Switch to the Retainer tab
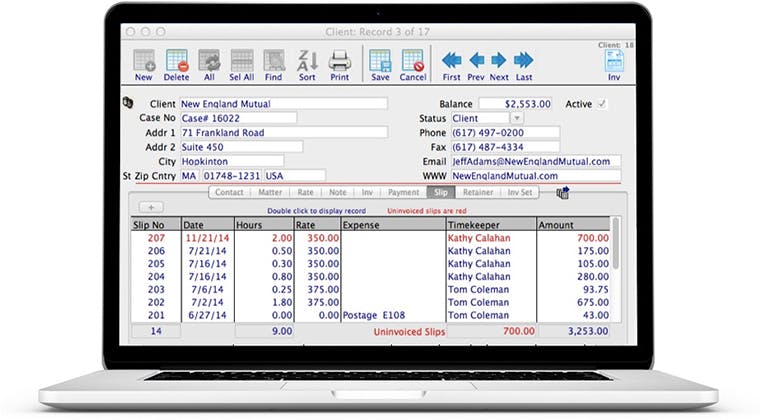This screenshot has height=420, width=760. (x=478, y=192)
